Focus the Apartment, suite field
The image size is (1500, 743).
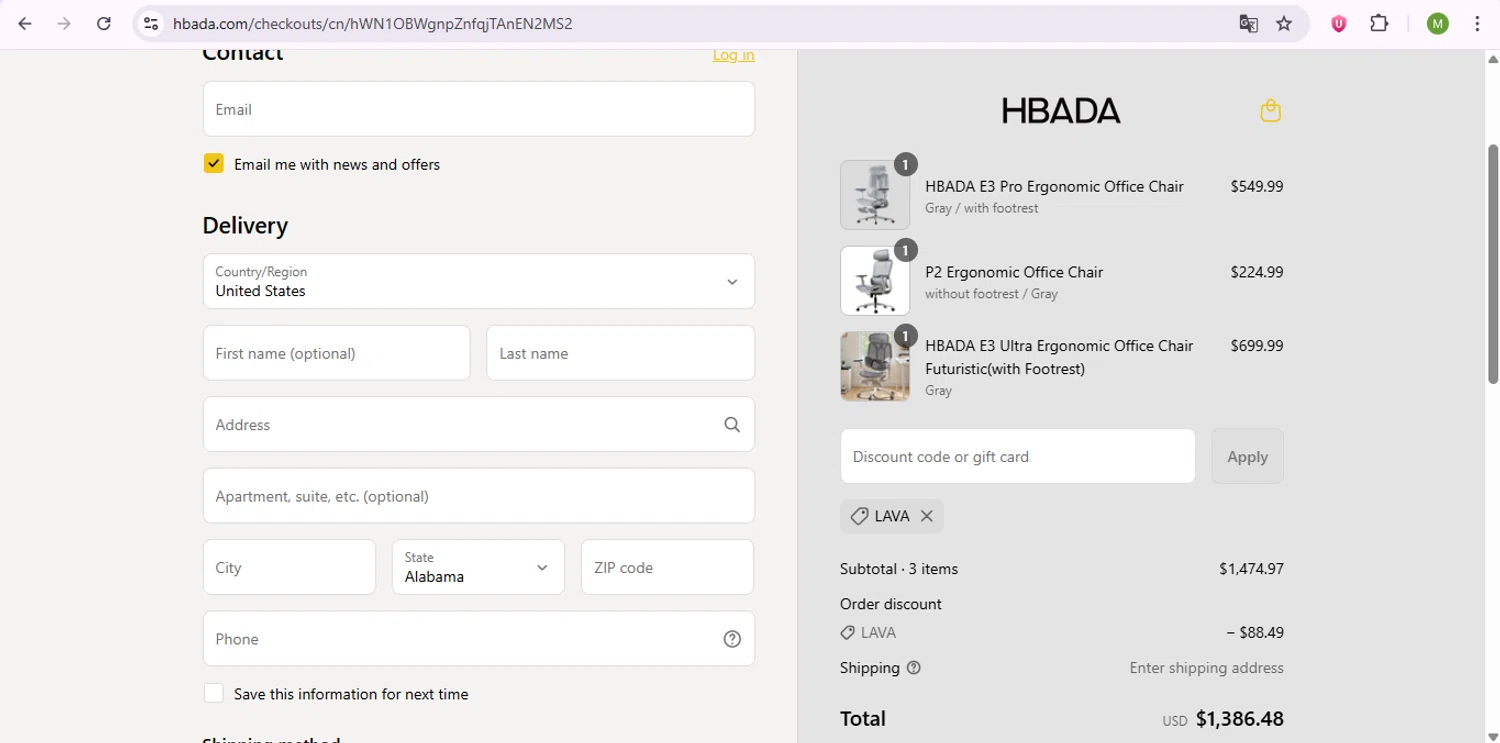(x=479, y=496)
